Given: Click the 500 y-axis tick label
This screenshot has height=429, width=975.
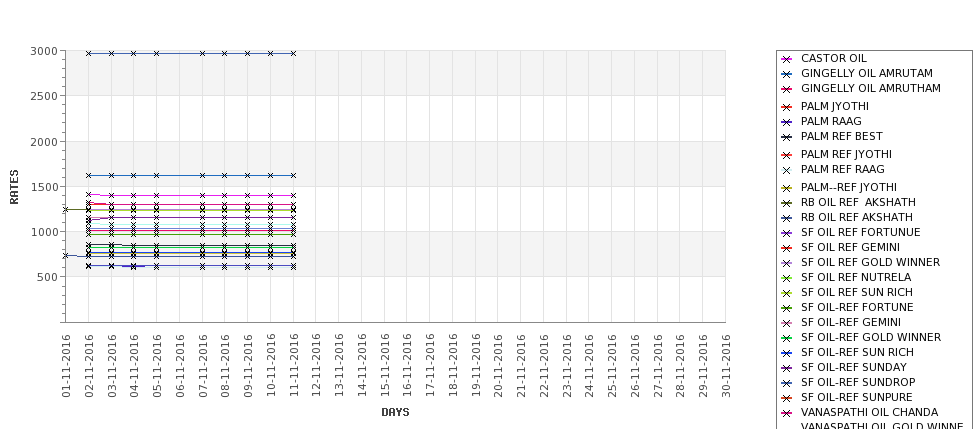Looking at the screenshot, I should click(x=47, y=277).
